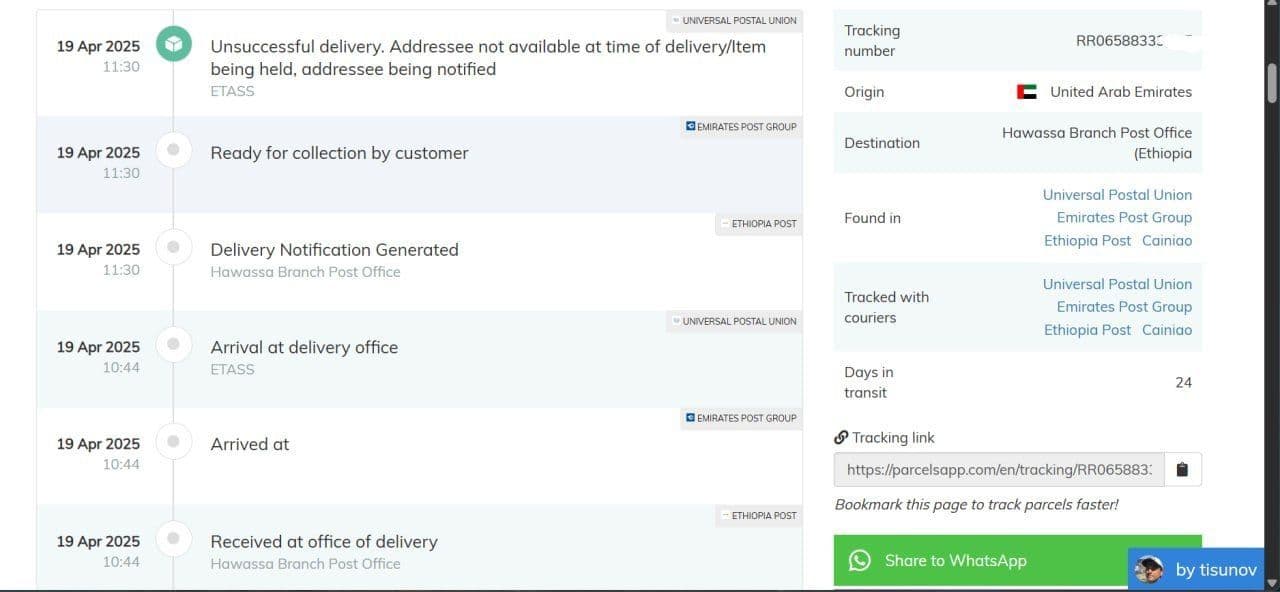Screen dimensions: 1280x592
Task: Open Cainiao link in Found in row
Action: [1167, 240]
